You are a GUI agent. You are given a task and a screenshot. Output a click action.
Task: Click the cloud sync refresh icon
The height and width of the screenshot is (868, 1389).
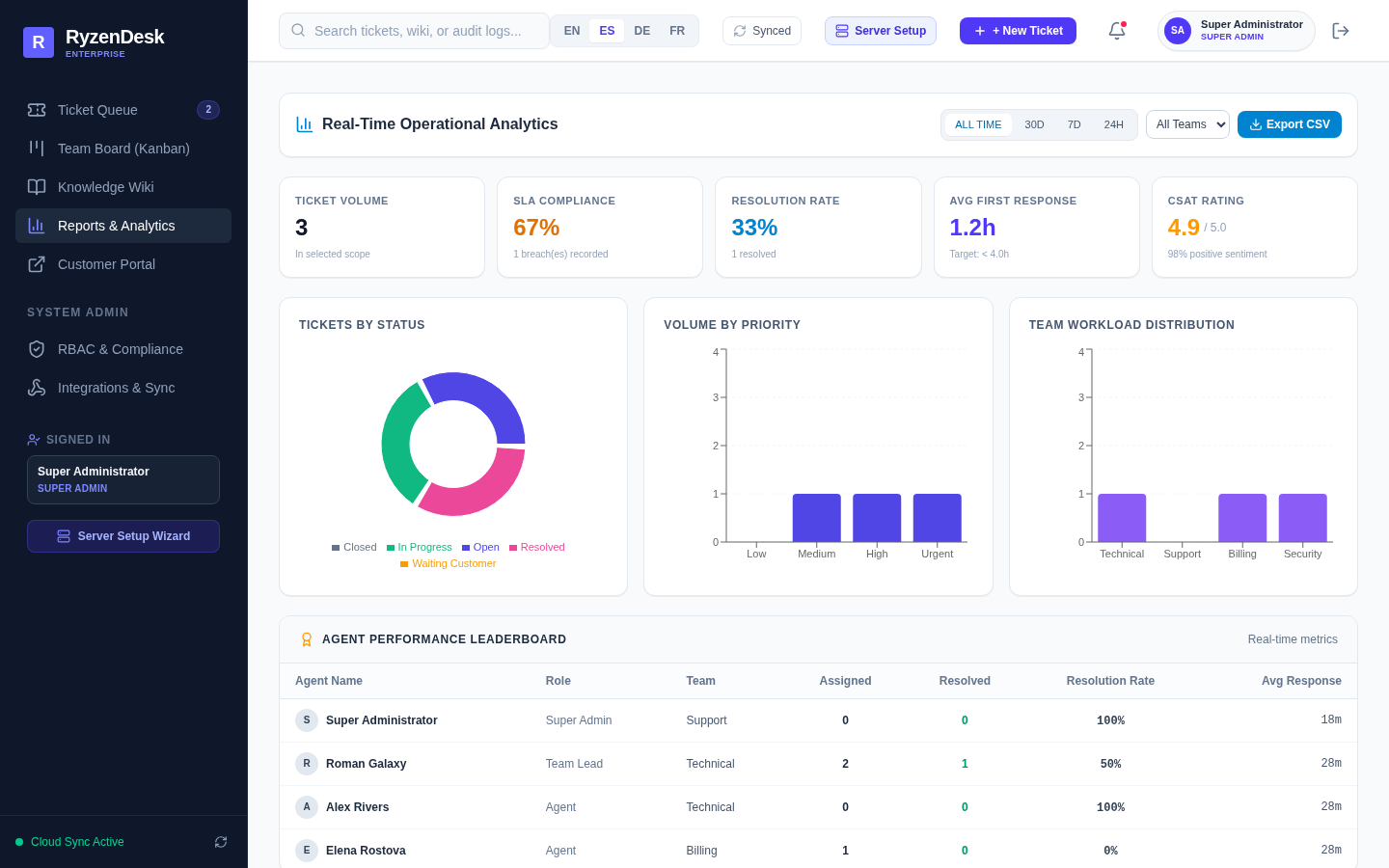click(221, 842)
